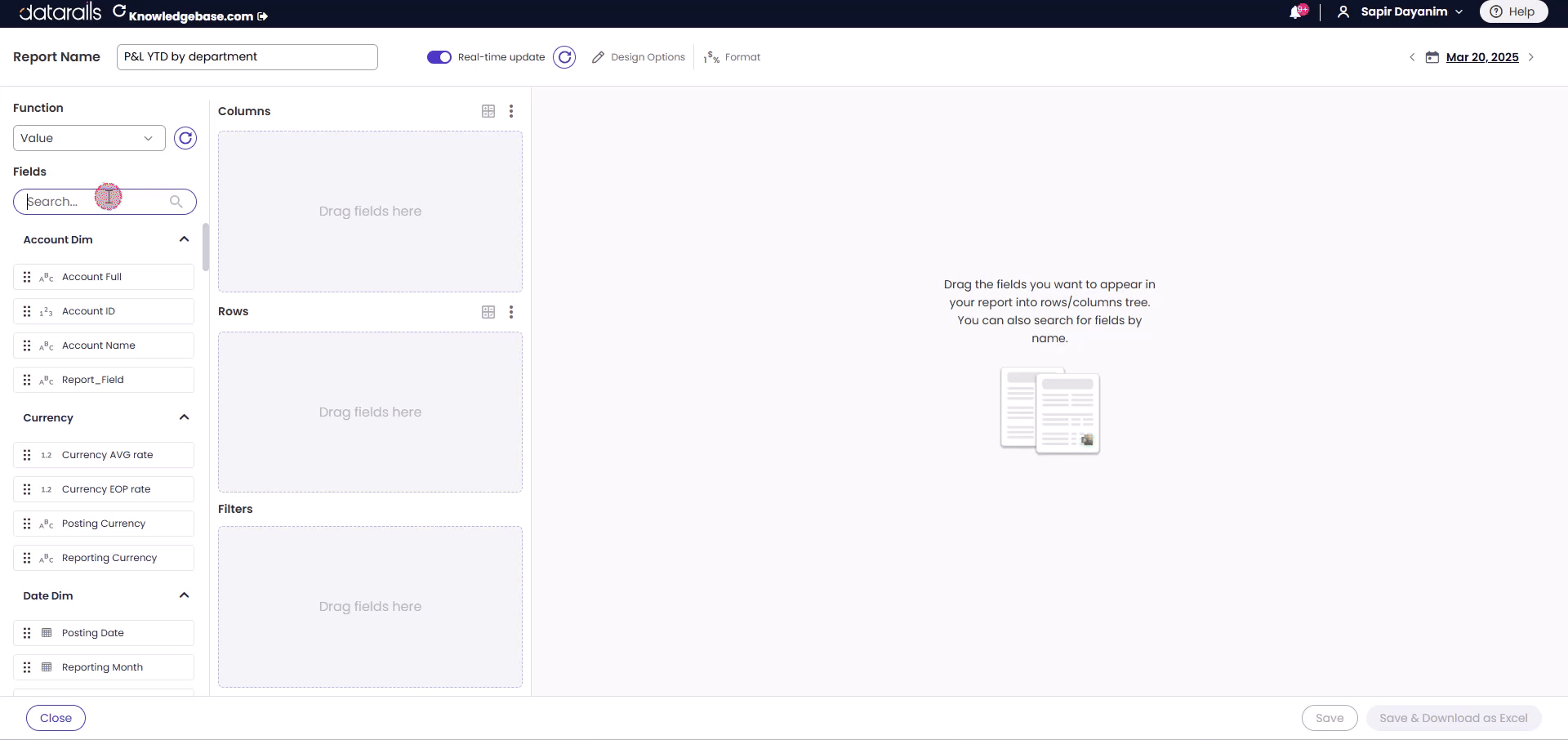Select the Reporting Currency label

[x=109, y=558]
